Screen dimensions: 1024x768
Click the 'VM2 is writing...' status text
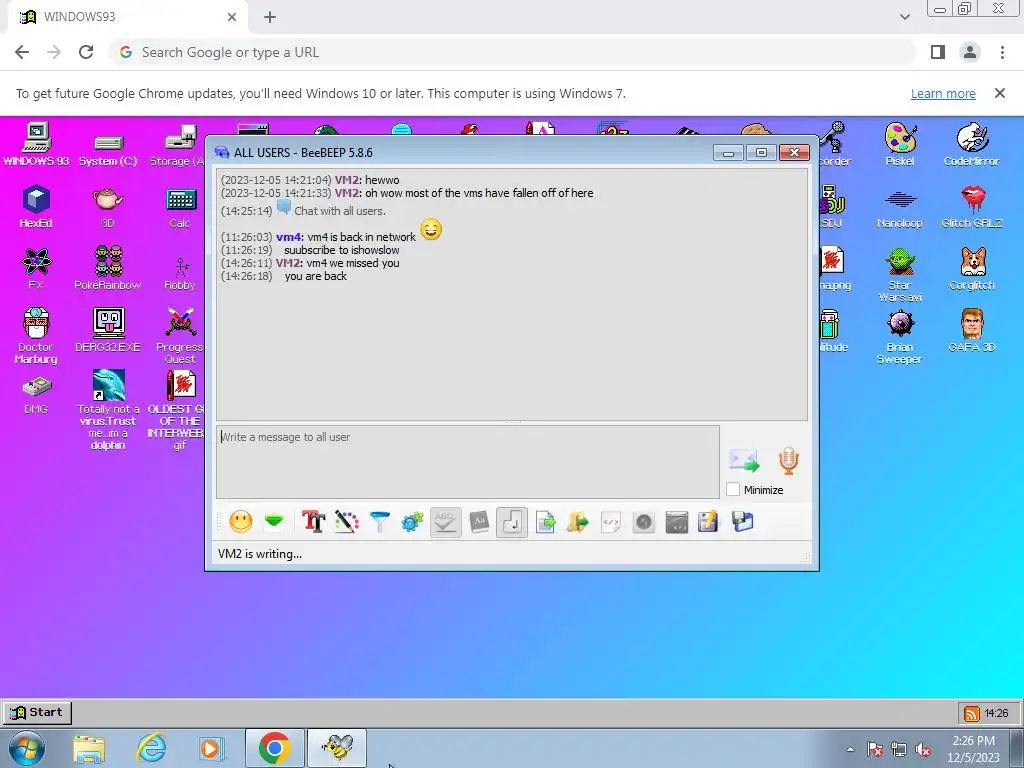click(x=260, y=554)
